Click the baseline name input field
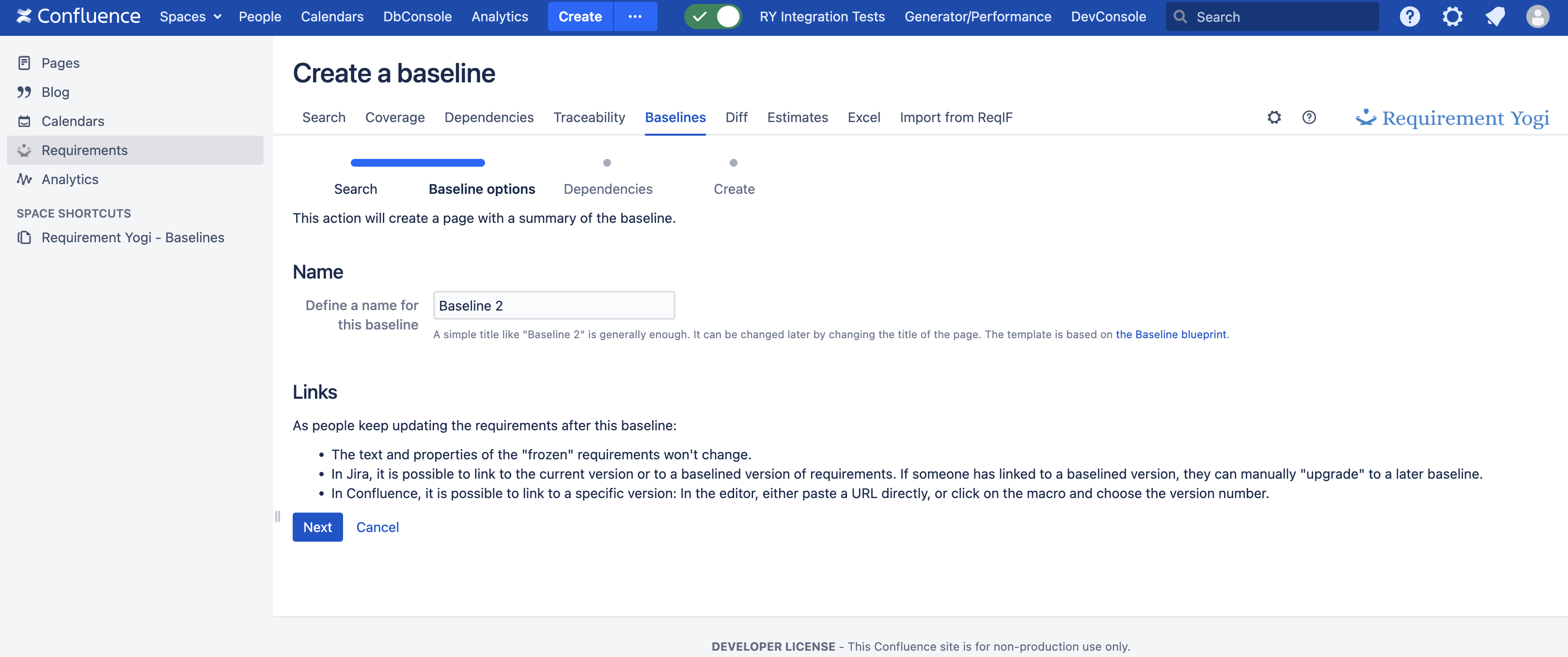The image size is (1568, 657). click(553, 305)
